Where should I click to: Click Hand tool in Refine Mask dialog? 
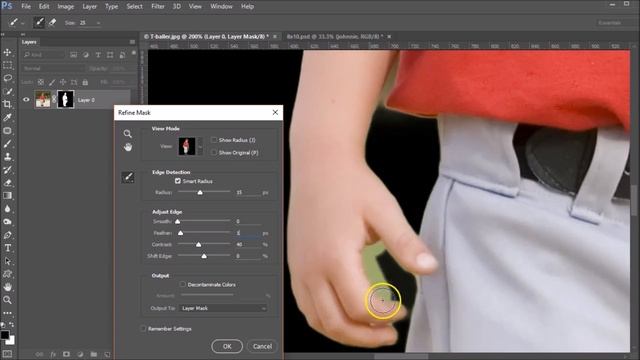point(128,147)
